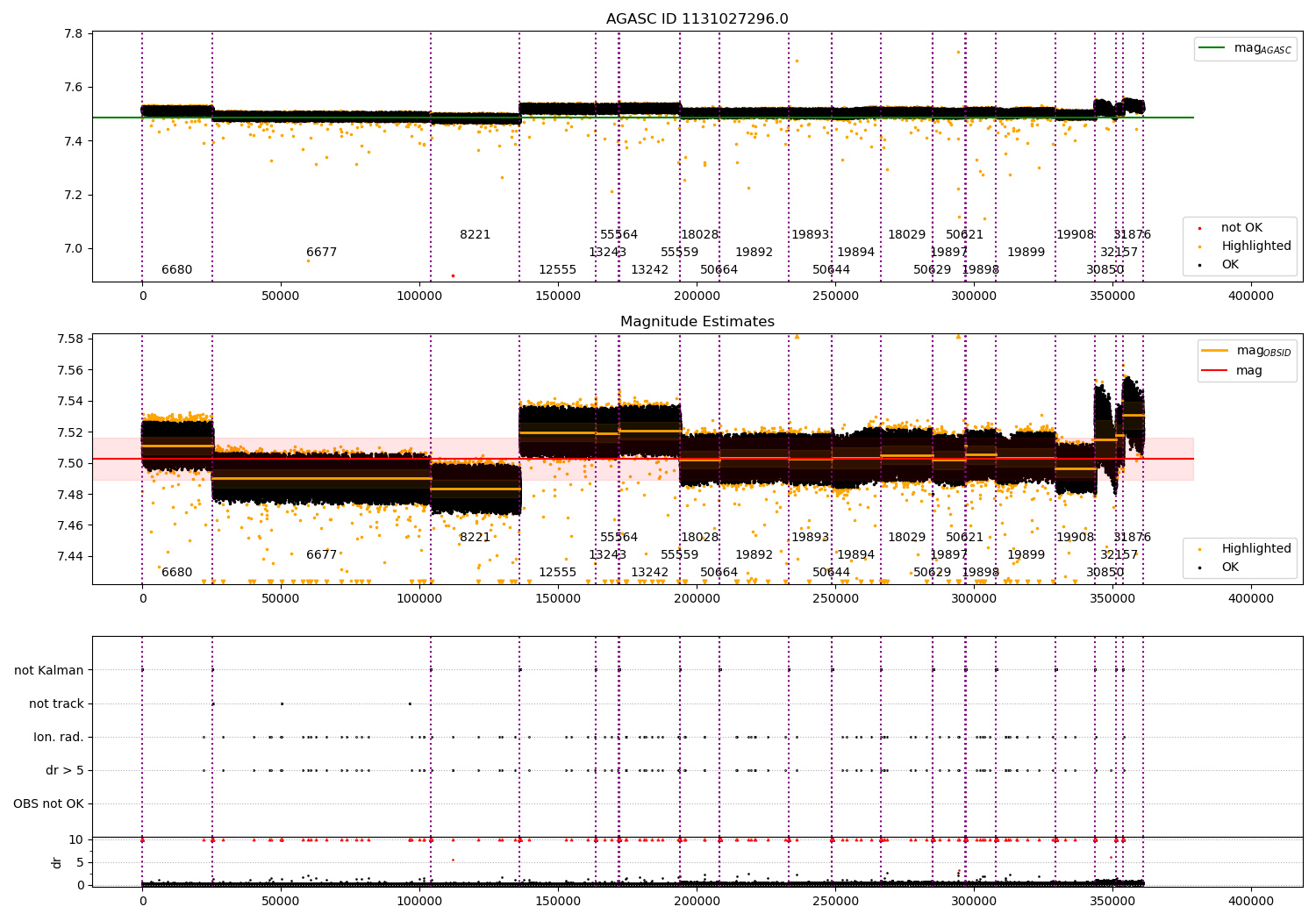Click OBSID label 6680 in top plot

(176, 270)
